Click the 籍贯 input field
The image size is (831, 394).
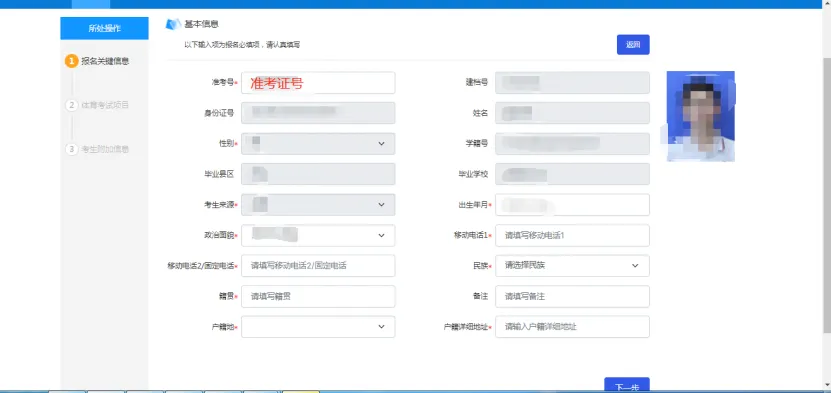[318, 296]
